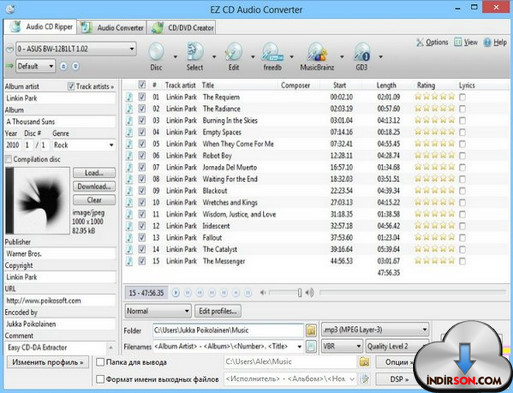Expand the freedb dropdown arrow
This screenshot has width=513, height=393.
292,57
